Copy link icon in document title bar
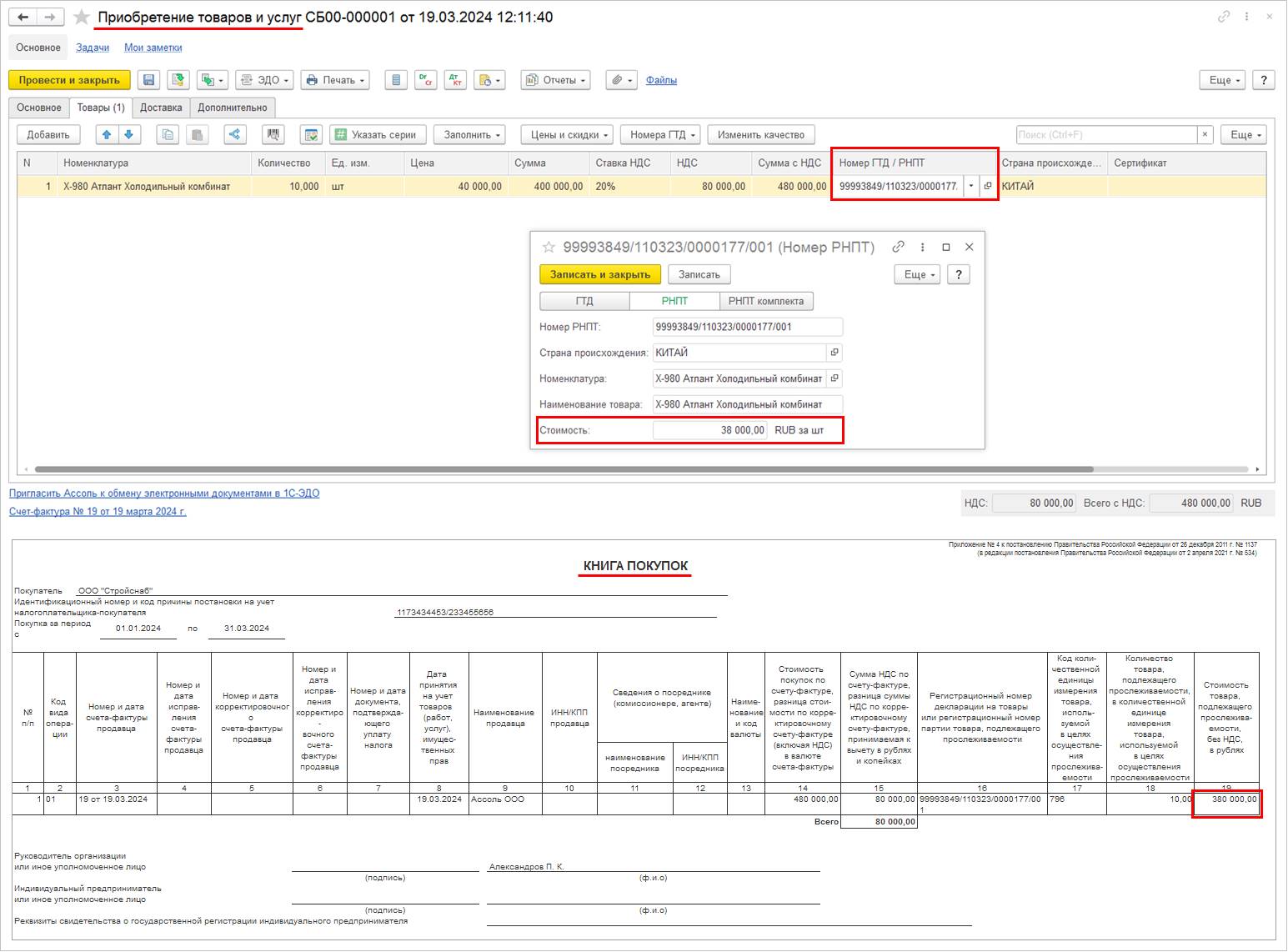This screenshot has height=952, width=1288. click(1224, 17)
